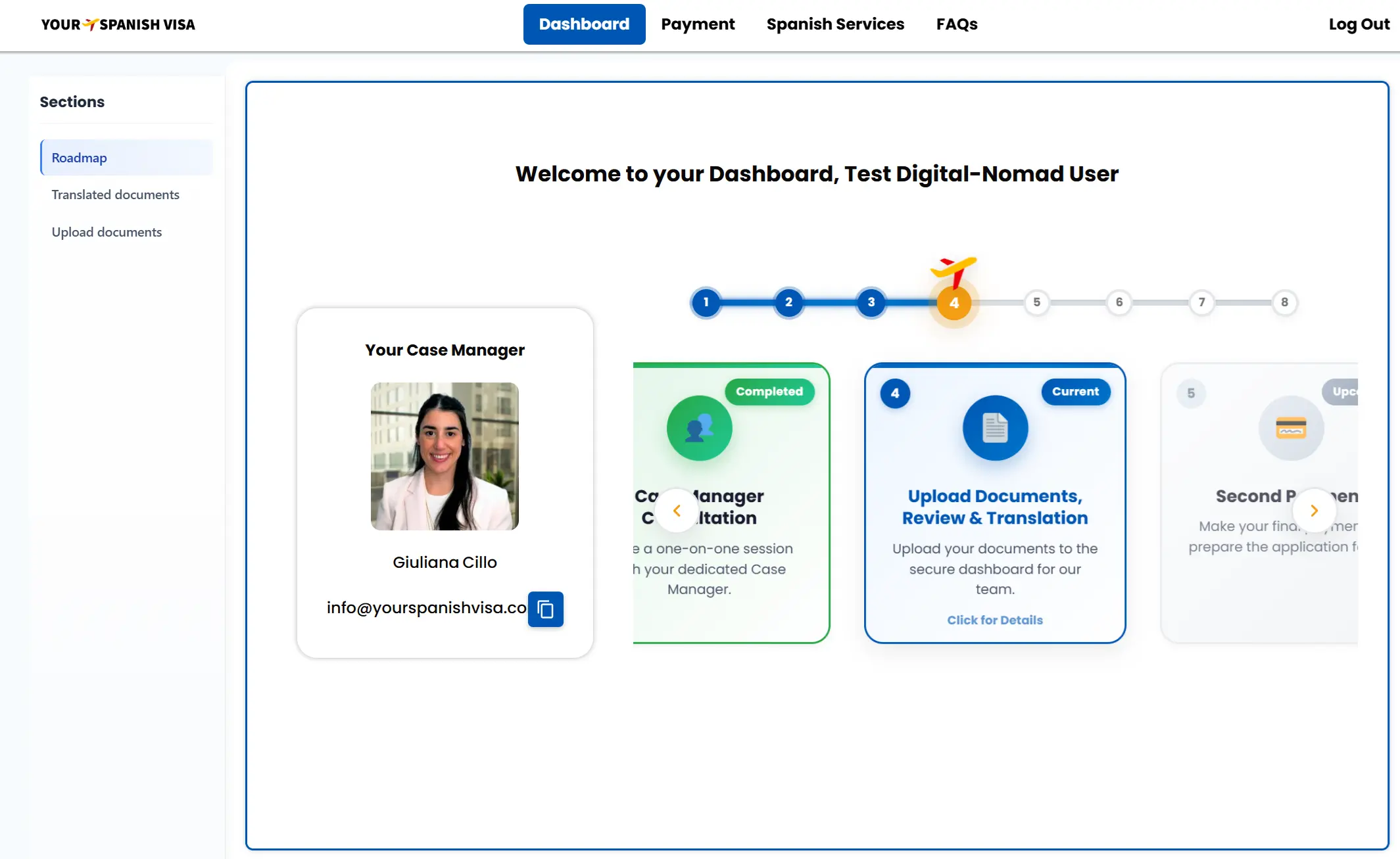Select step 1 circle in the progress tracker
This screenshot has width=1400, height=859.
pos(706,302)
